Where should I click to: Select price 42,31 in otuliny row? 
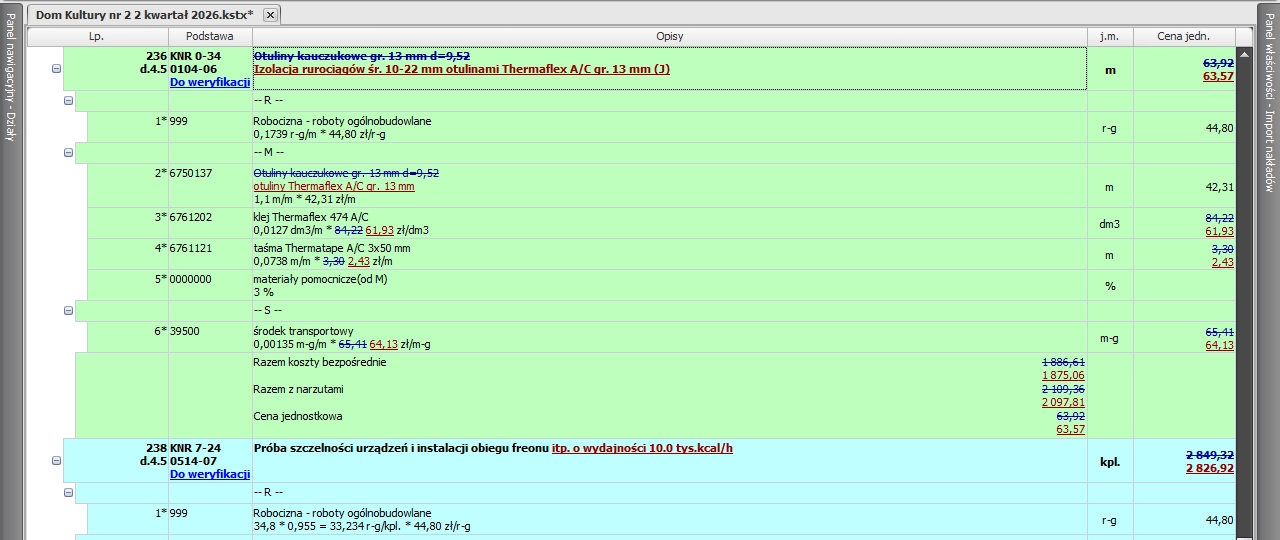click(x=1219, y=186)
